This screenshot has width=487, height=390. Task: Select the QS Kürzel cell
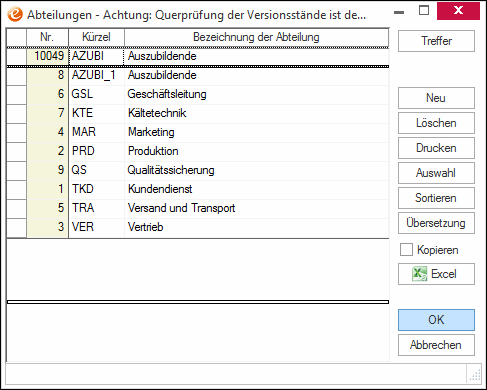(x=96, y=170)
